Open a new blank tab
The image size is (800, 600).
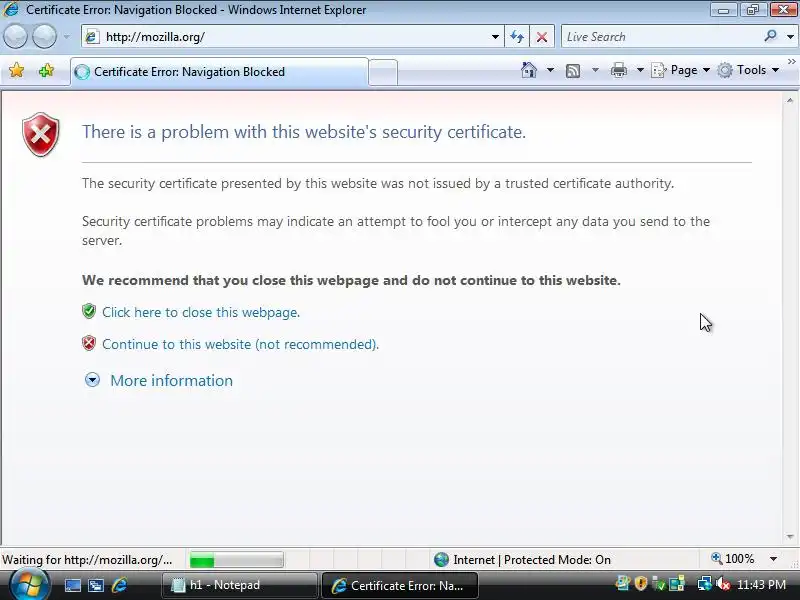coord(383,72)
